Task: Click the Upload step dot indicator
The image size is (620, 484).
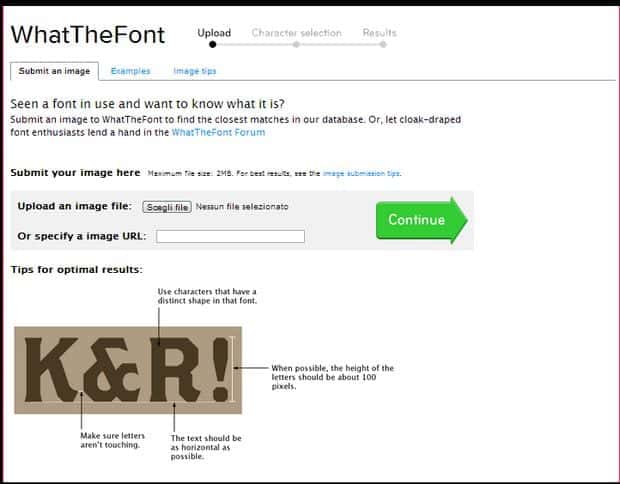Action: (213, 44)
